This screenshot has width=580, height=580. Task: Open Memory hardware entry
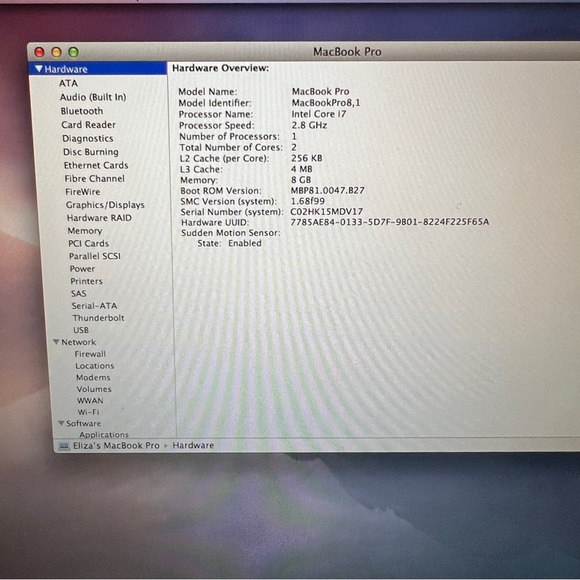point(85,231)
